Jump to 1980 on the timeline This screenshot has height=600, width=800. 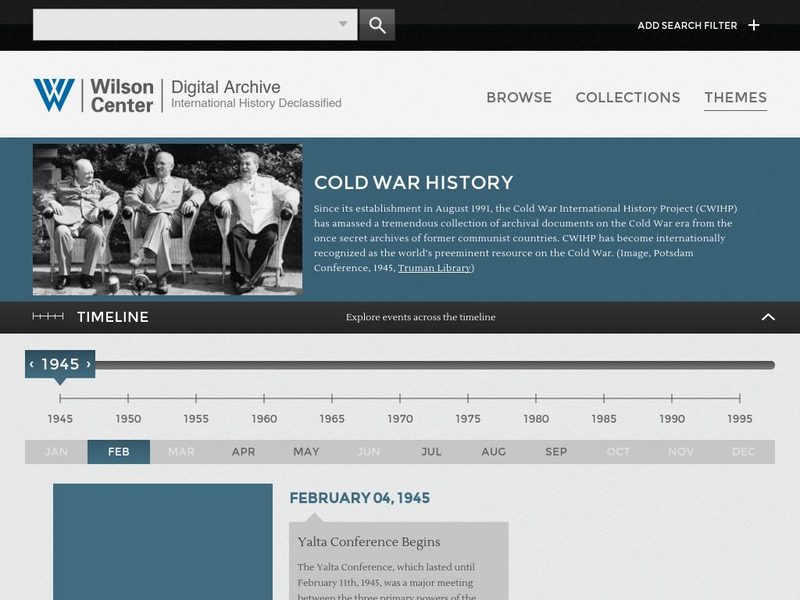tap(536, 418)
